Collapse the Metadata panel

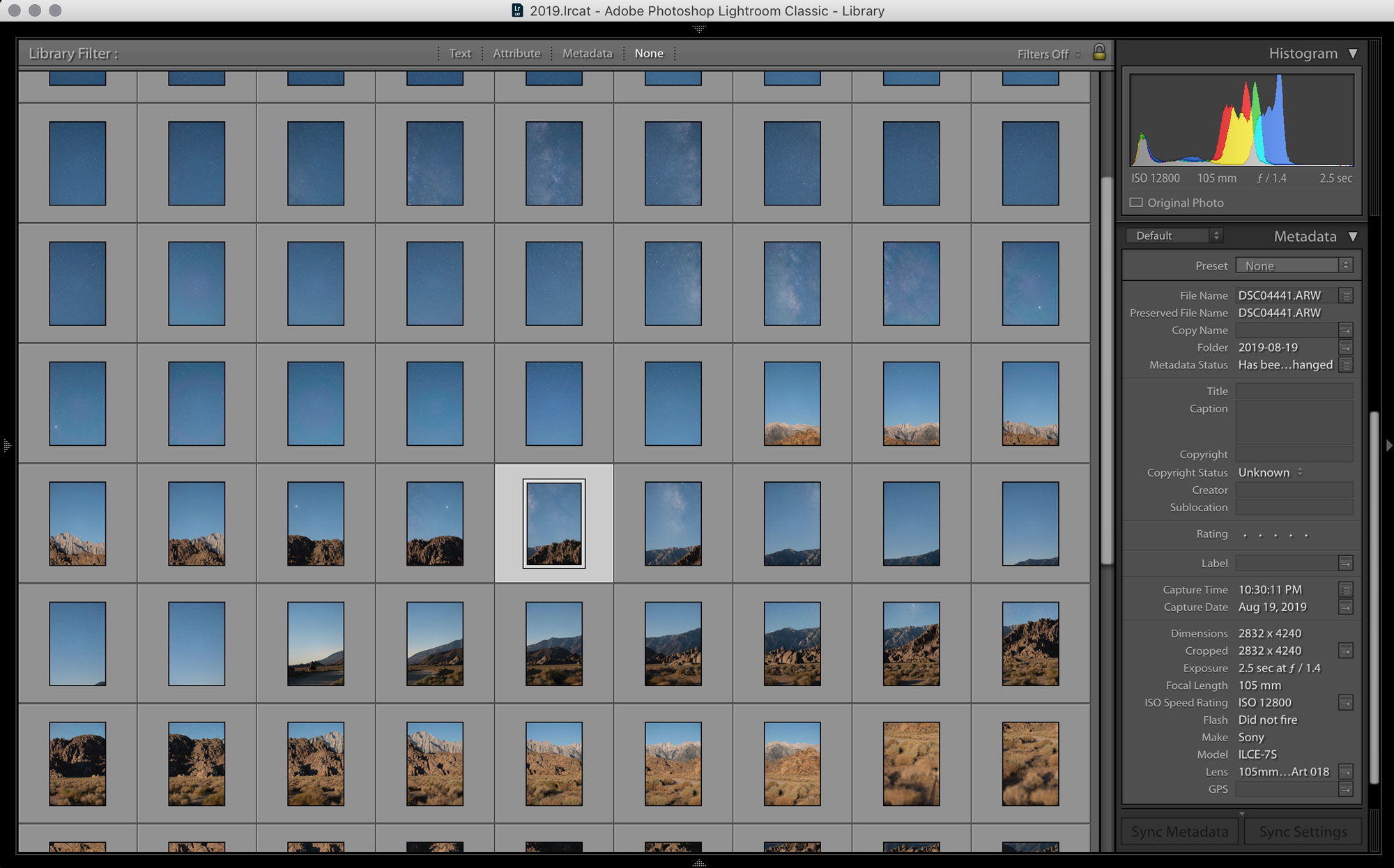[1353, 236]
